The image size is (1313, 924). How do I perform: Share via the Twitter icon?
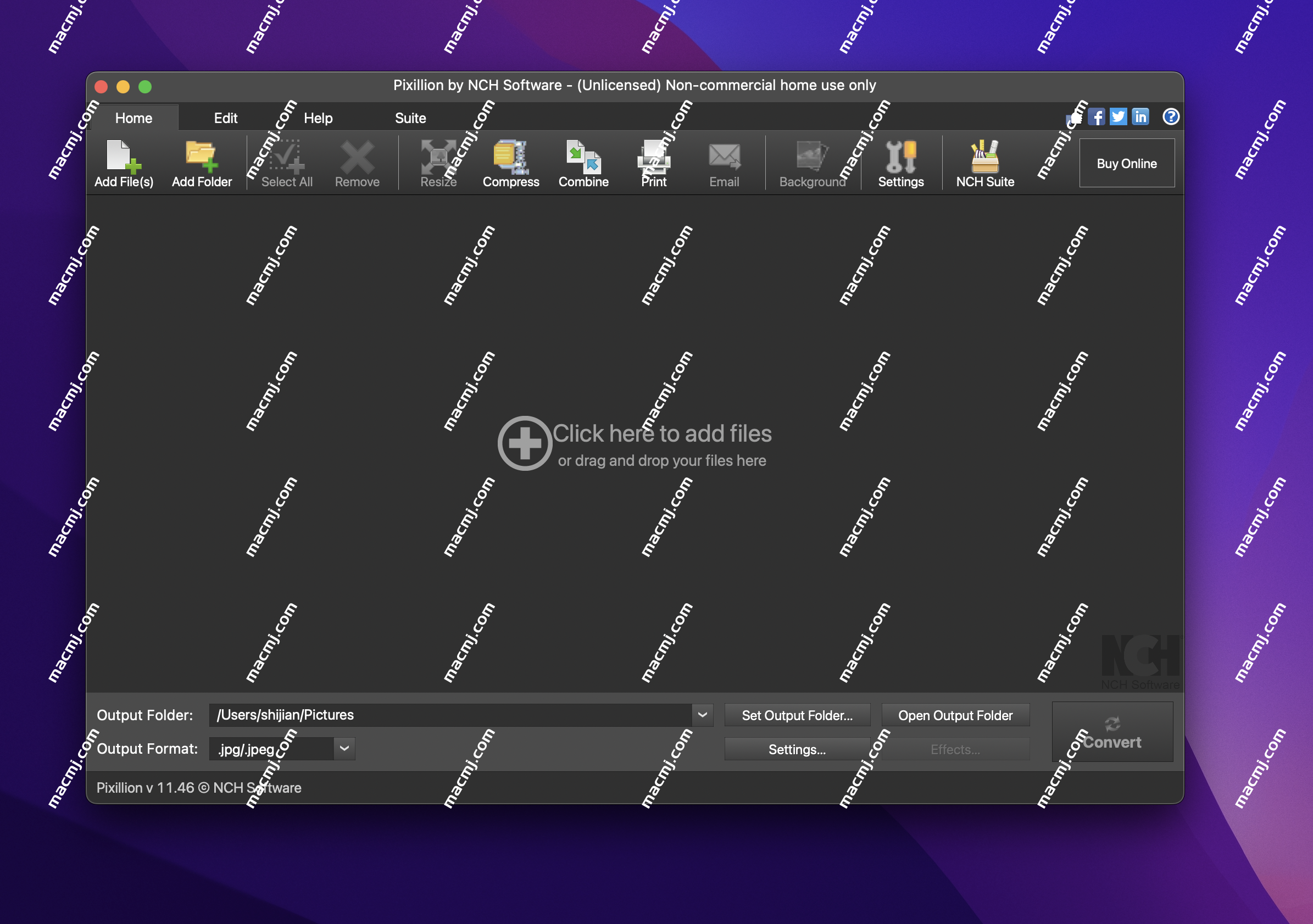pos(1118,117)
